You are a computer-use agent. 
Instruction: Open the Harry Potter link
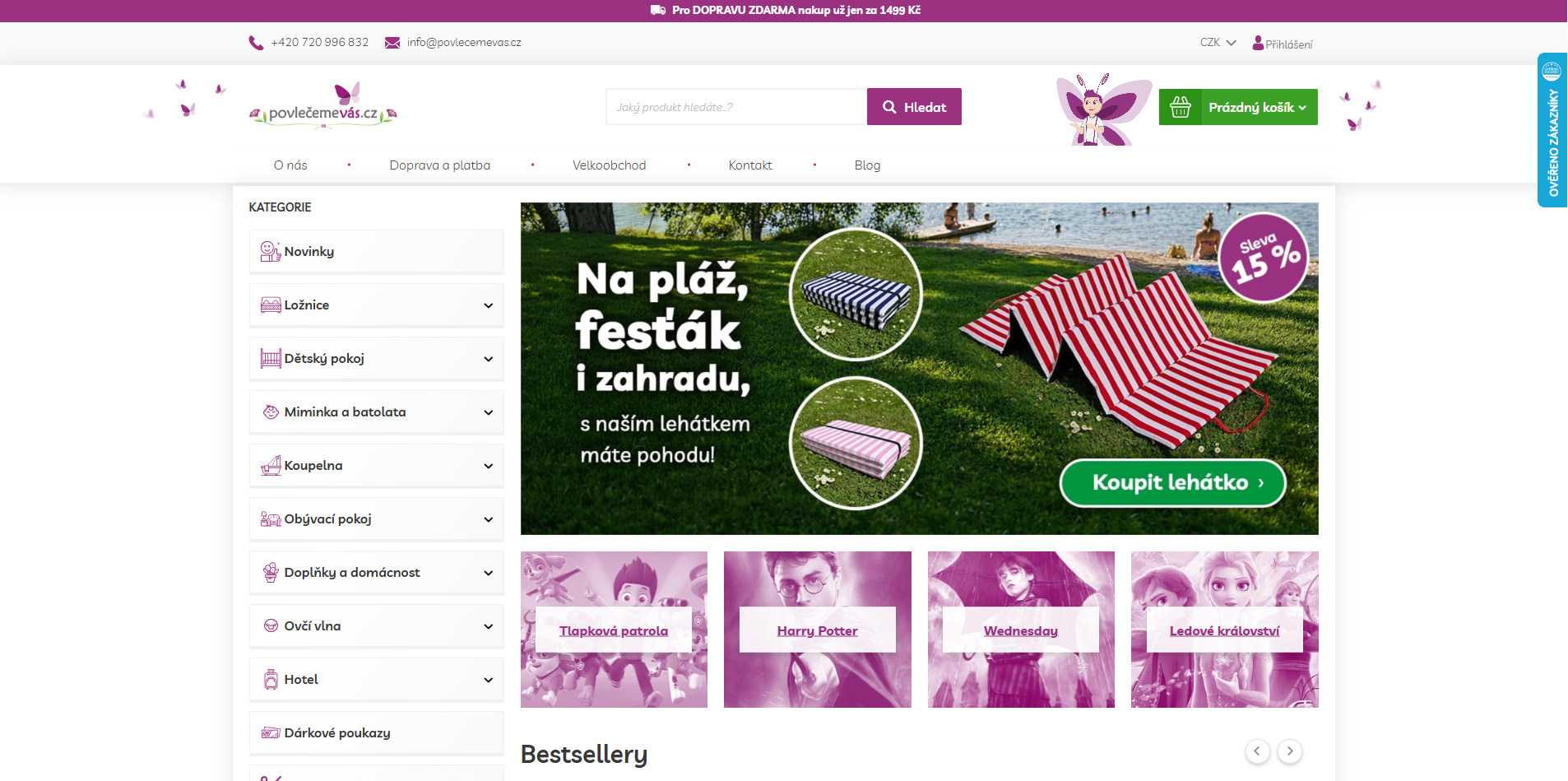[818, 631]
